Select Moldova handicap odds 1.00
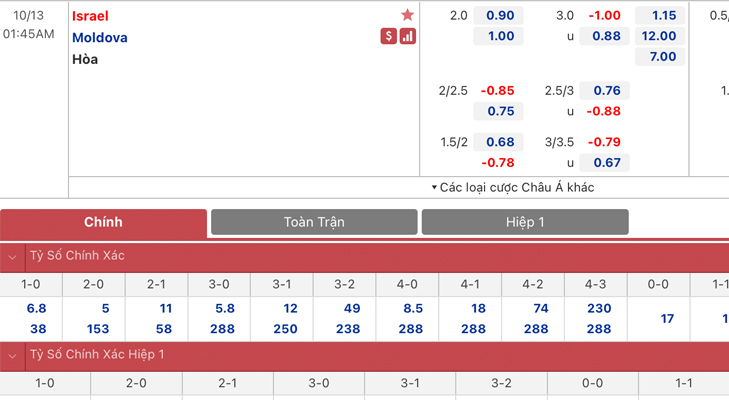Image resolution: width=729 pixels, height=400 pixels. (500, 36)
